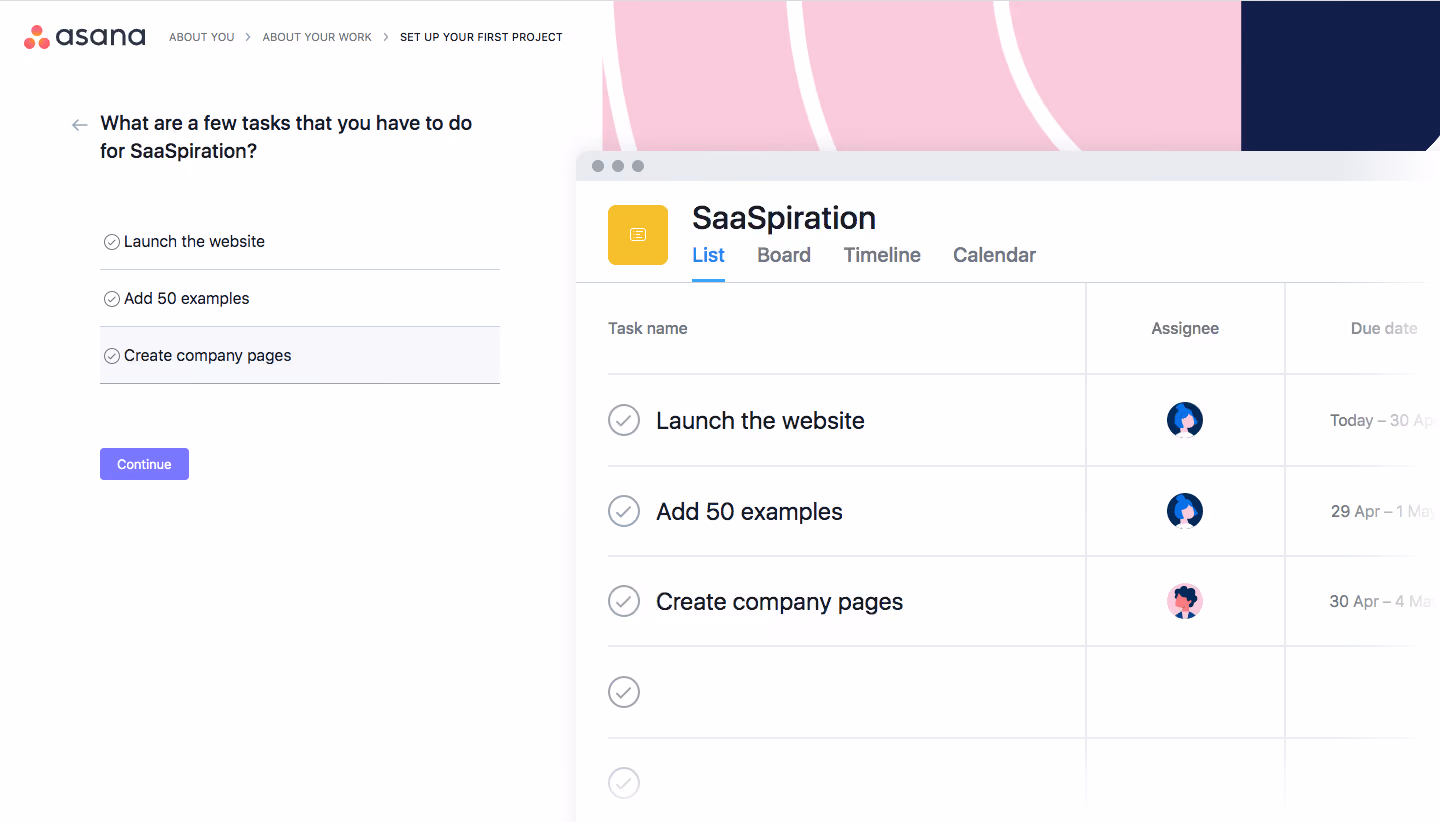This screenshot has width=1440, height=822.
Task: Click the tasks question heading
Action: point(286,137)
